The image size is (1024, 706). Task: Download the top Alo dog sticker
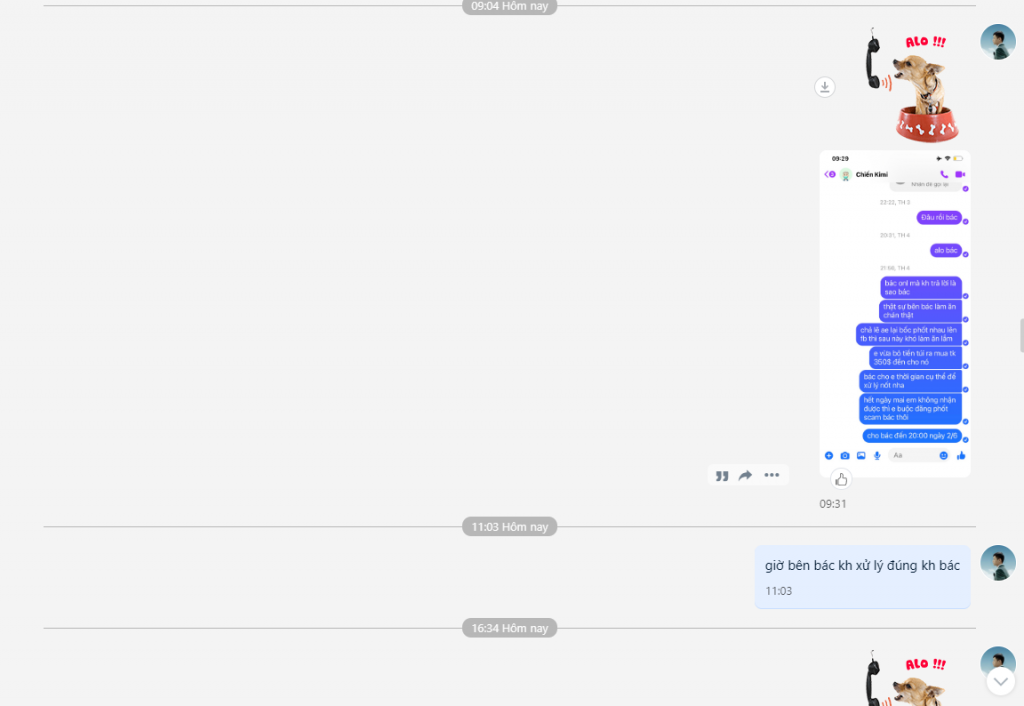[x=824, y=87]
